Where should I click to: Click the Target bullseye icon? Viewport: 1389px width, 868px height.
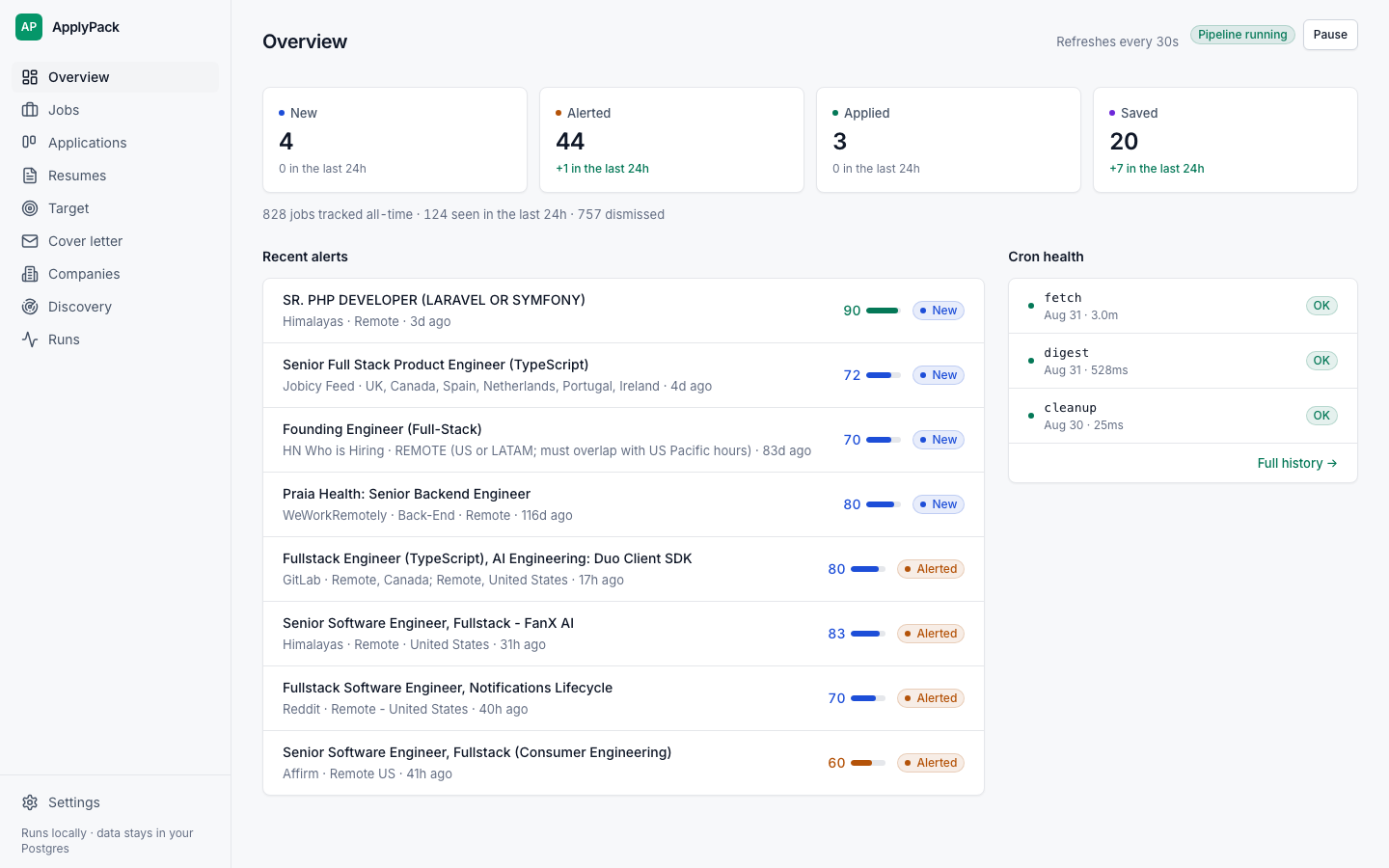pyautogui.click(x=30, y=208)
